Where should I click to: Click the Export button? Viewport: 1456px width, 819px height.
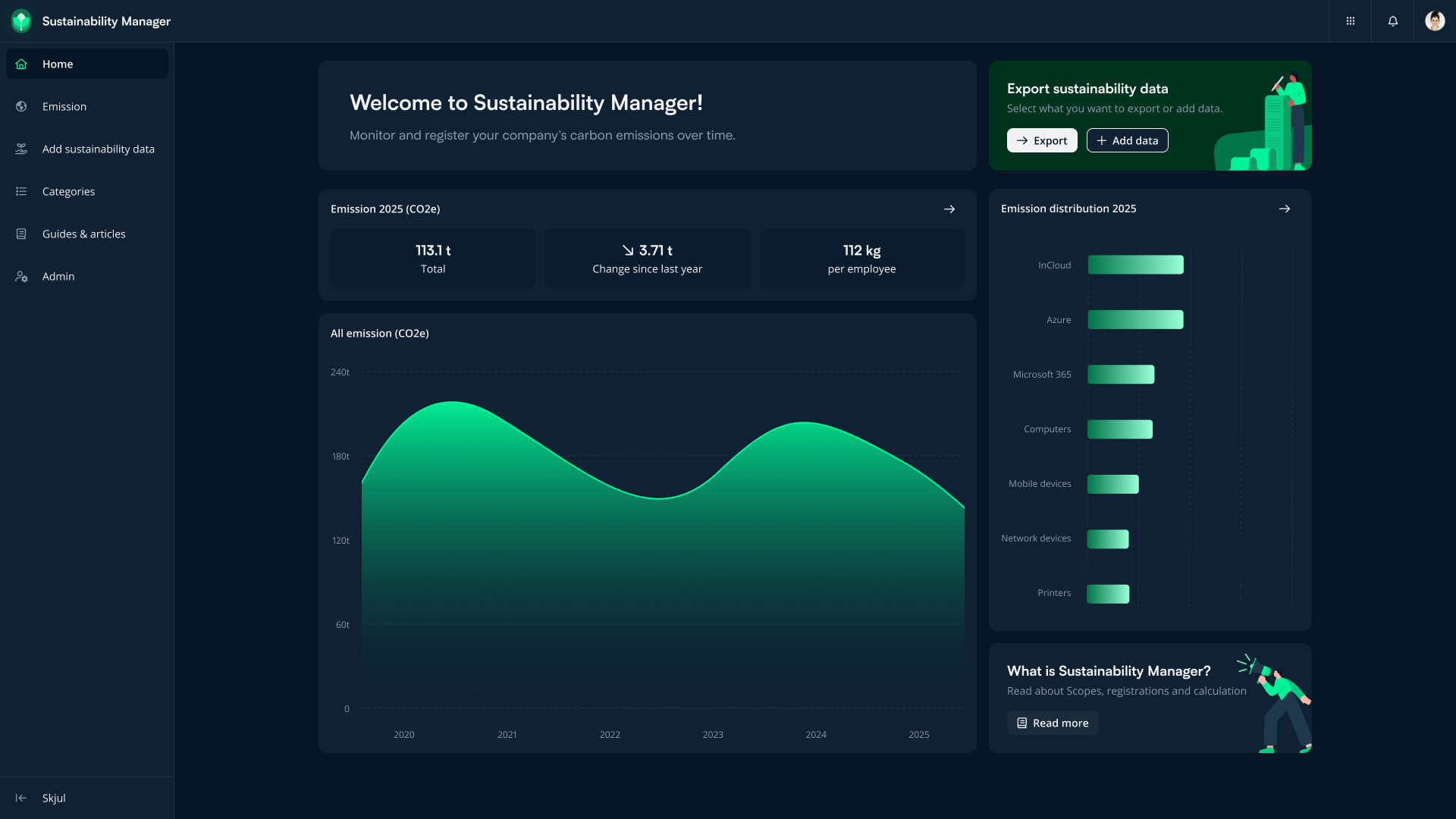click(1041, 140)
